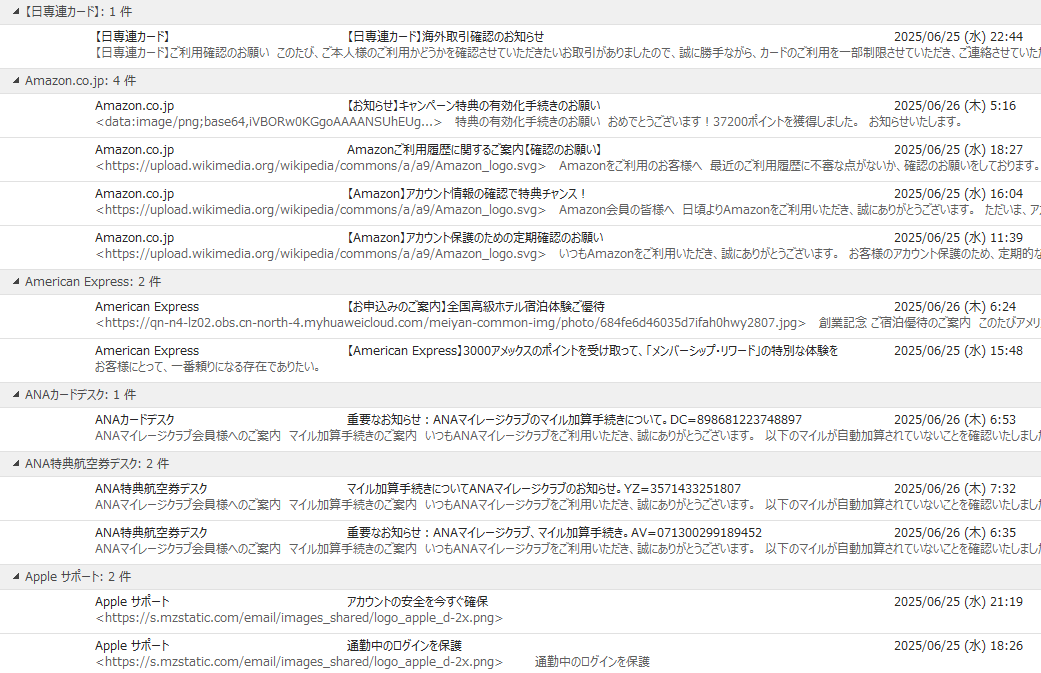
Task: Select sender Apple サポート on the 21:19 email
Action: pyautogui.click(x=132, y=601)
